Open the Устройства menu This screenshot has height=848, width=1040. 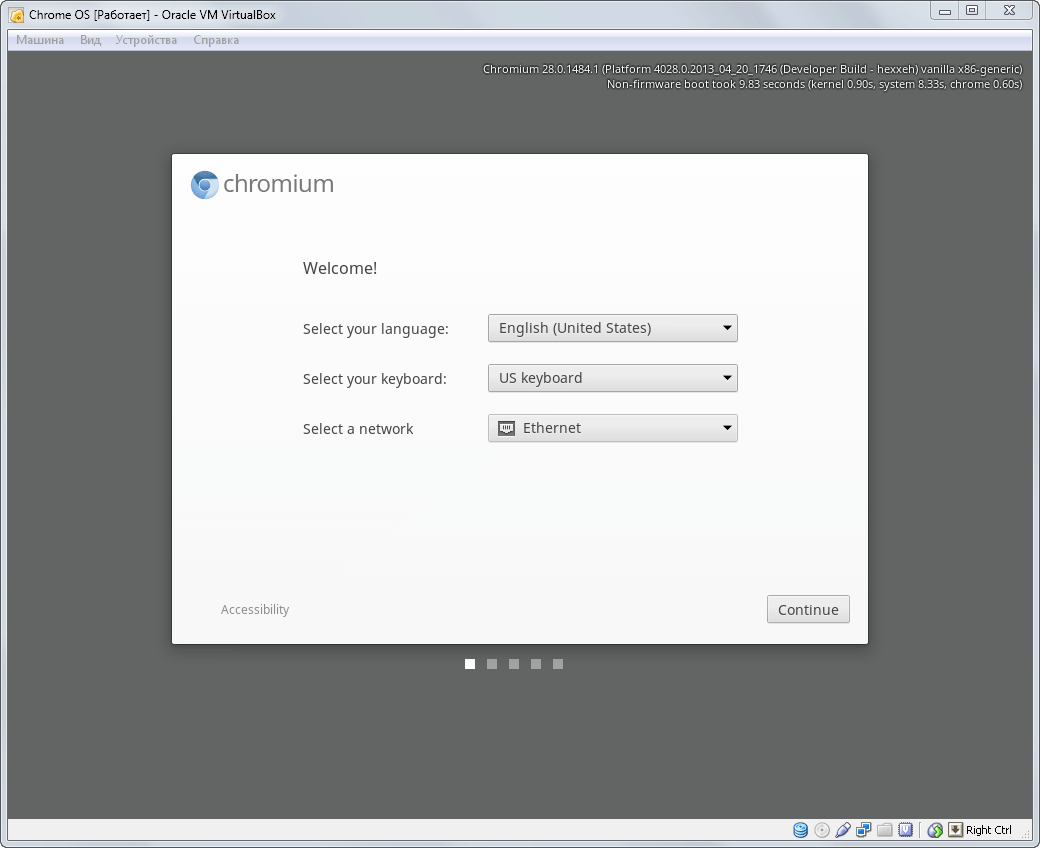pyautogui.click(x=146, y=40)
